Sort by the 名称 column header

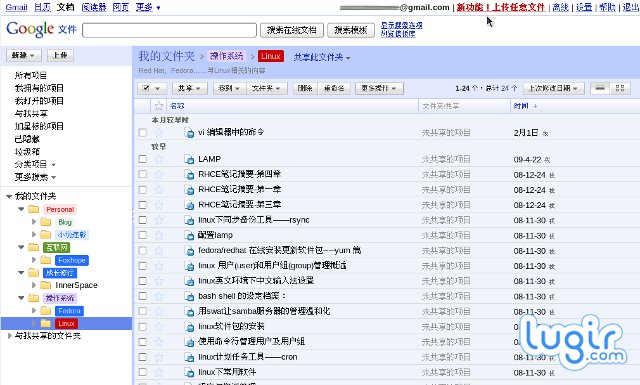177,106
